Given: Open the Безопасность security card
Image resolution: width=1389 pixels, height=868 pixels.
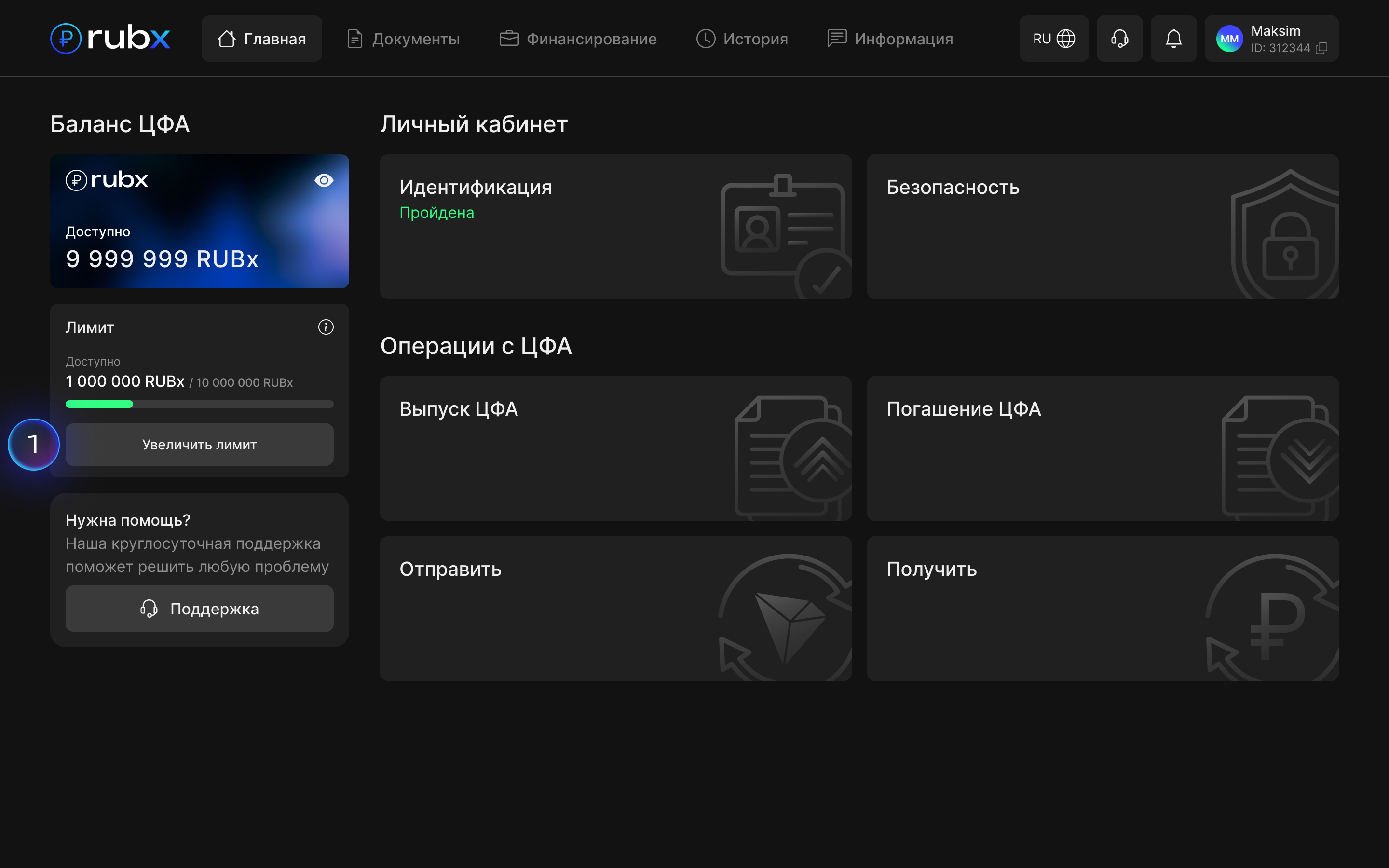Looking at the screenshot, I should pyautogui.click(x=1102, y=226).
